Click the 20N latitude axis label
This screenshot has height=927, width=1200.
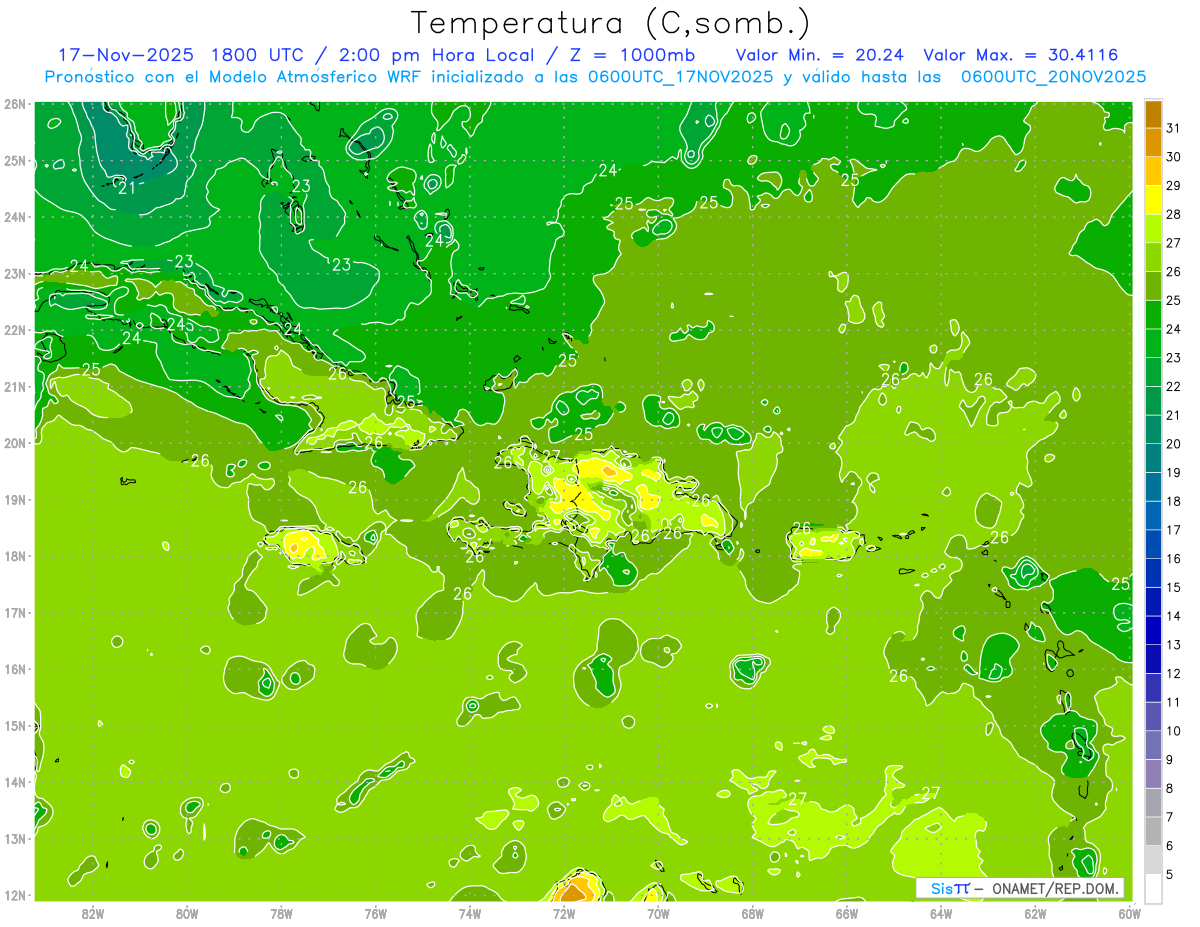tap(16, 443)
